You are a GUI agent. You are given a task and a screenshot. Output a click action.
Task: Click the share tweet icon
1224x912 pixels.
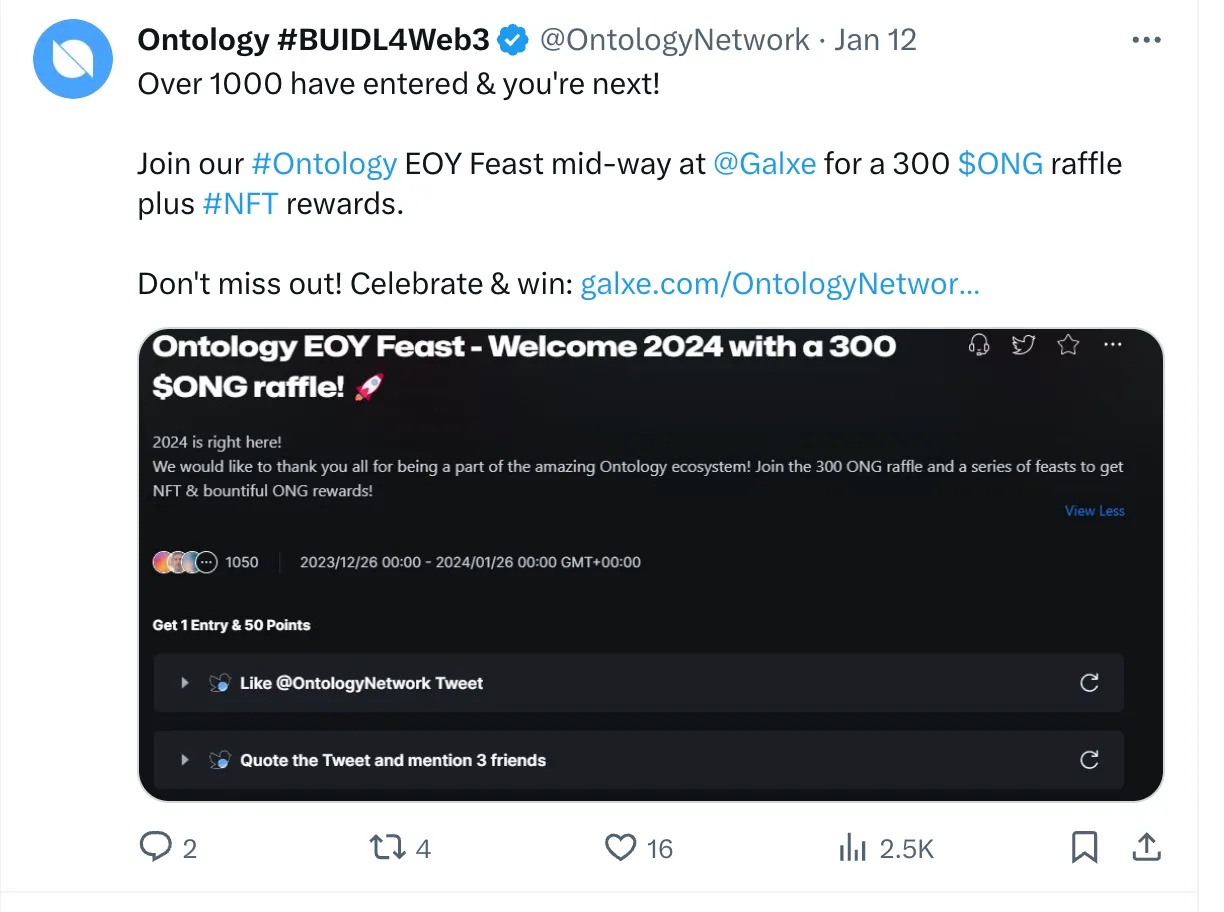click(1145, 848)
